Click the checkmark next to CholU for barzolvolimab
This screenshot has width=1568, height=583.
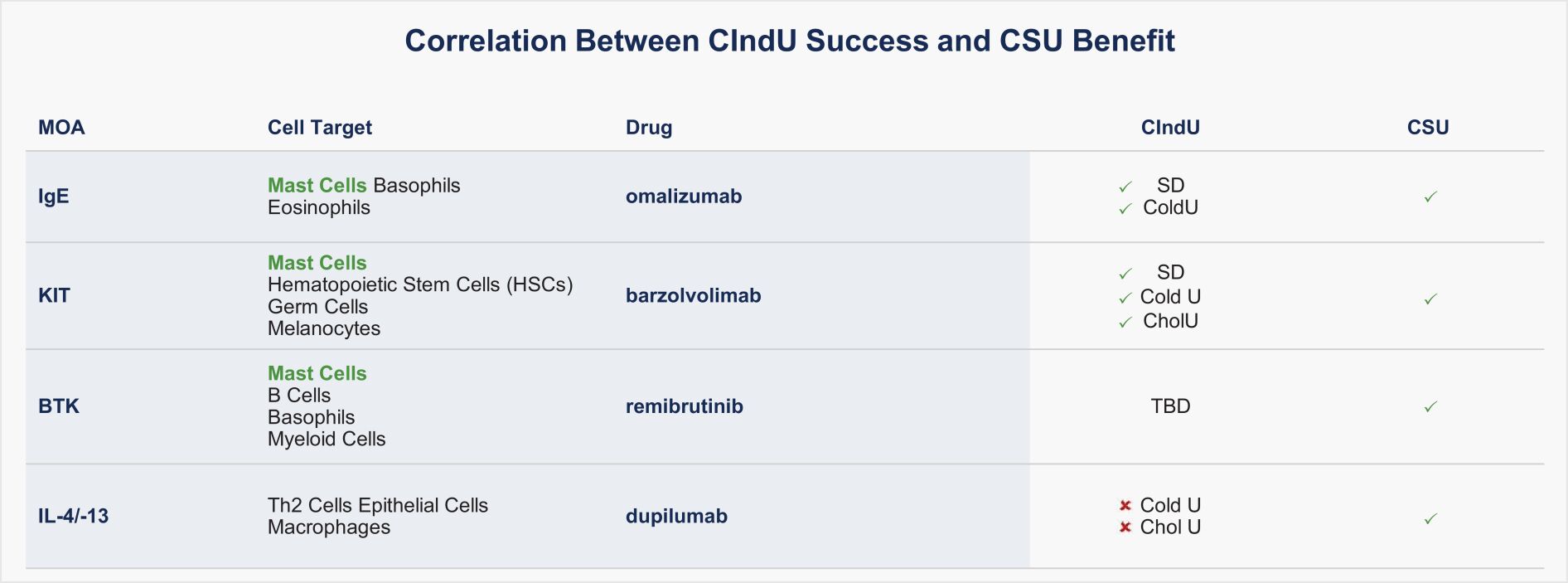coord(1125,323)
